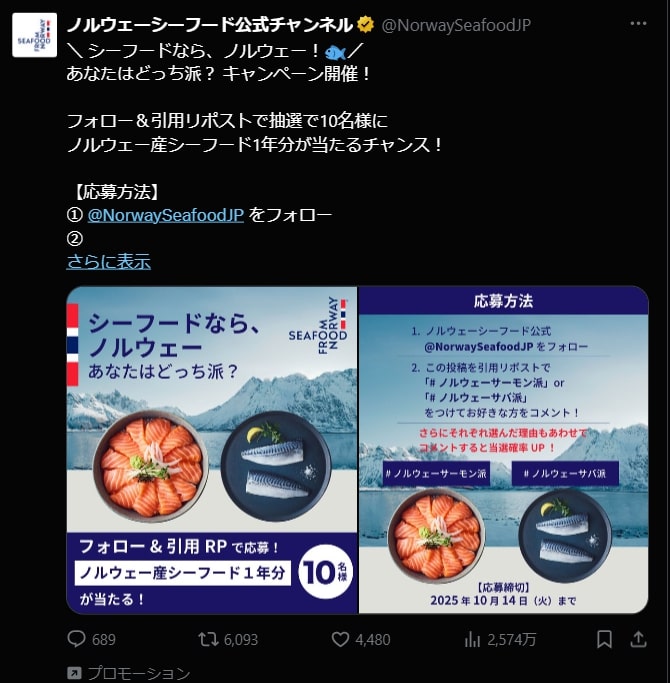This screenshot has width=670, height=683.
Task: Bookmark this post
Action: [604, 639]
